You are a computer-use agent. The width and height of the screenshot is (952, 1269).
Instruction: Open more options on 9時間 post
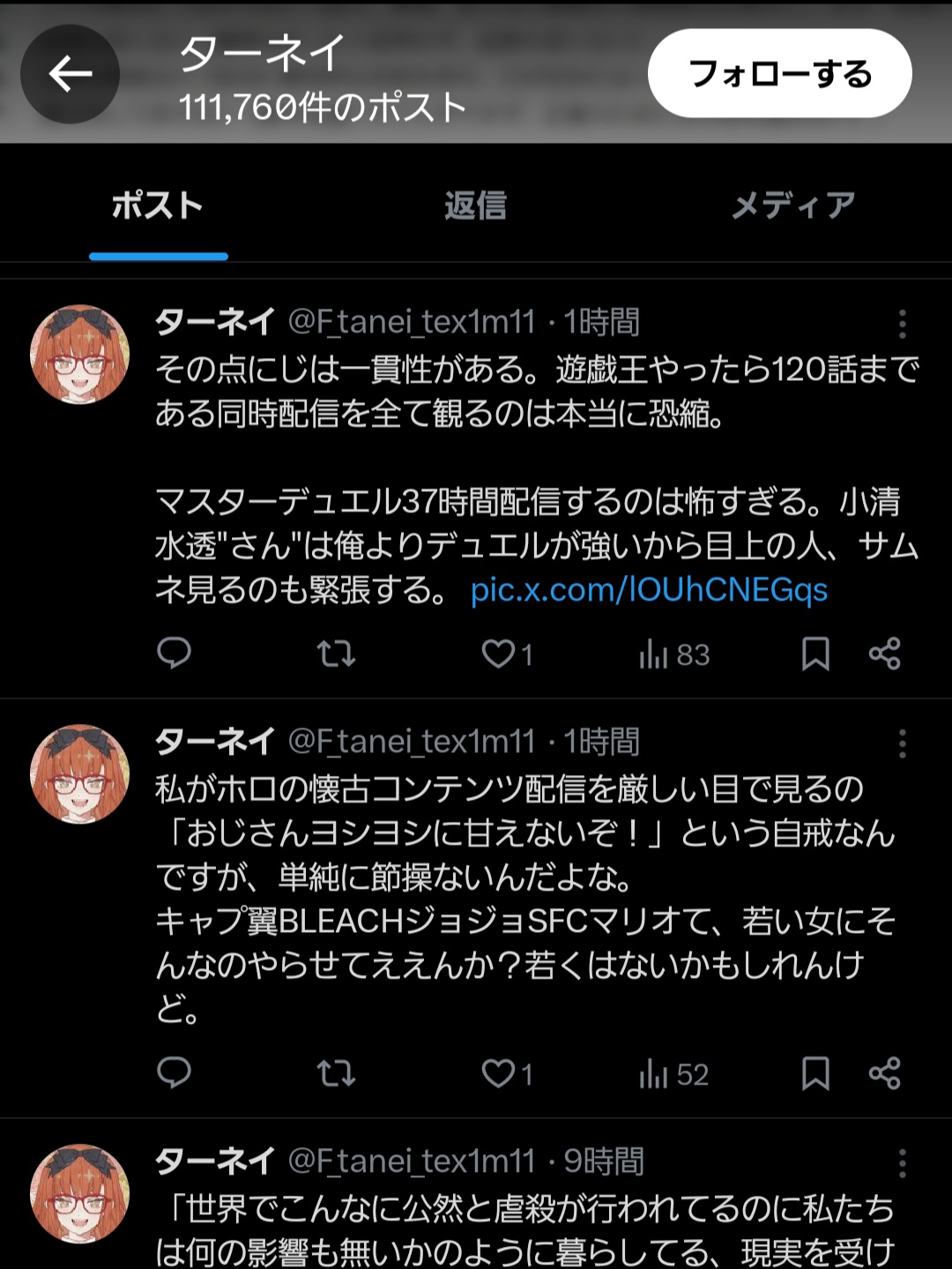[x=902, y=1163]
